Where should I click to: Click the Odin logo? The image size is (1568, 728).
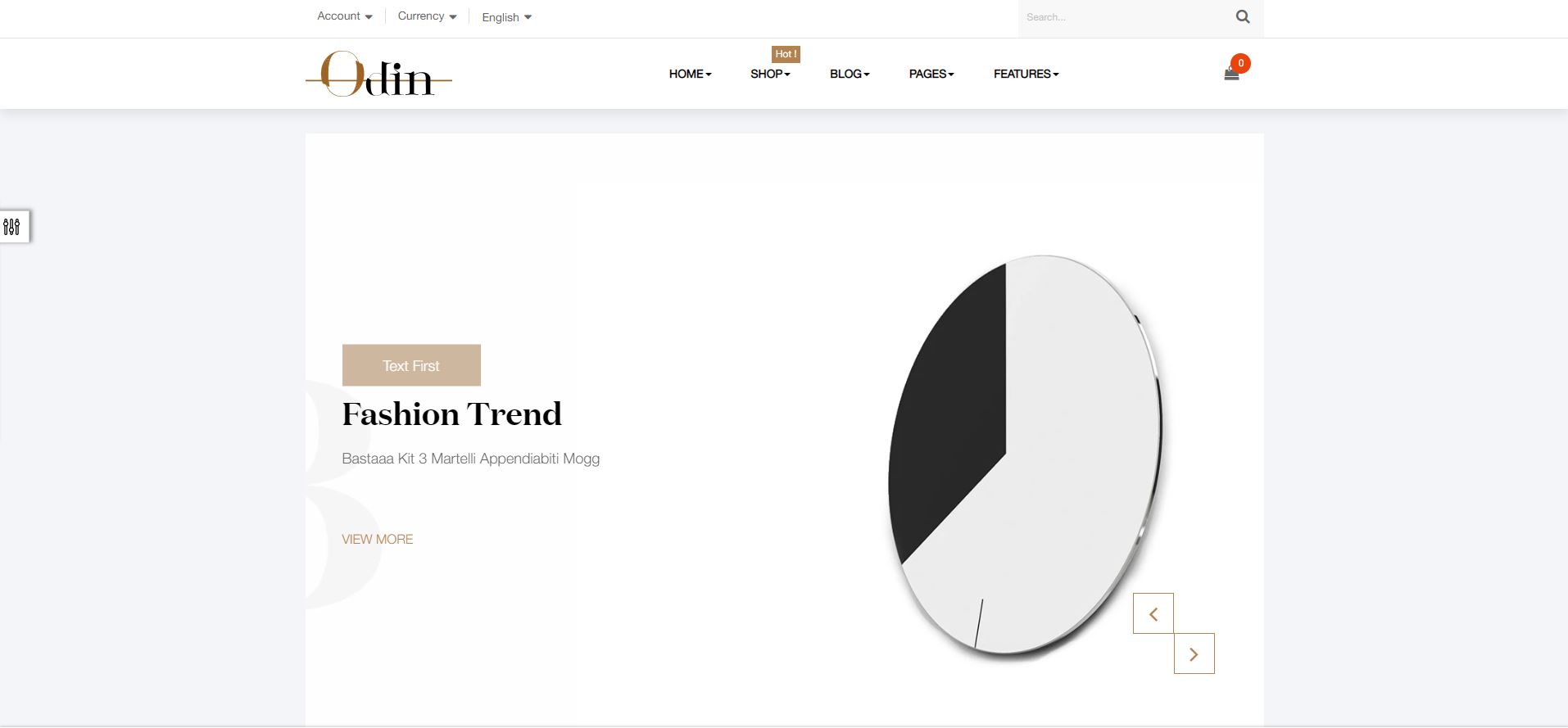tap(378, 74)
